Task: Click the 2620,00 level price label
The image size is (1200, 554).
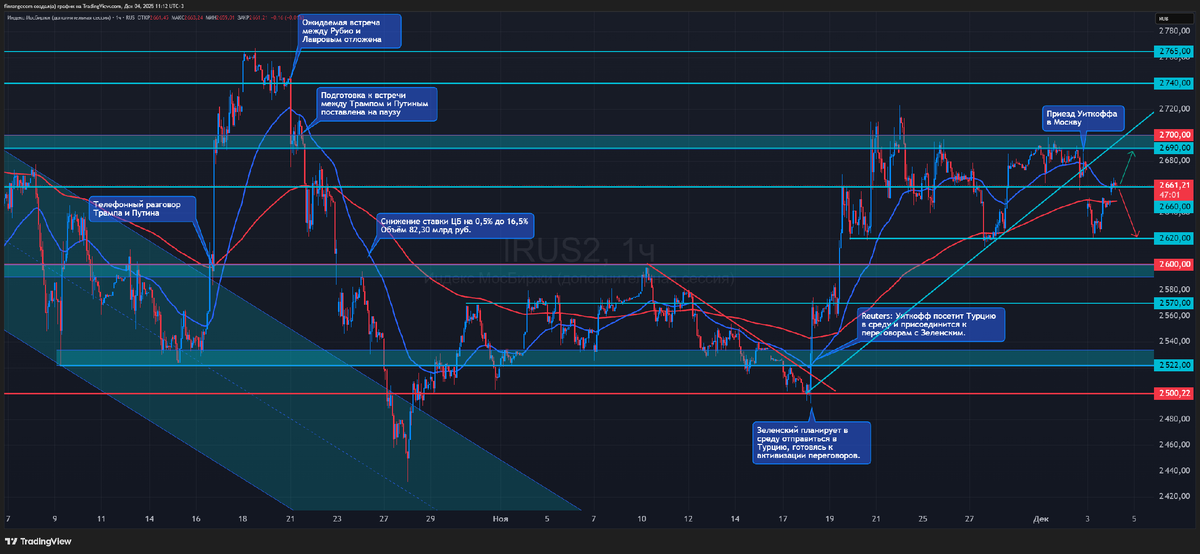Action: [1174, 238]
